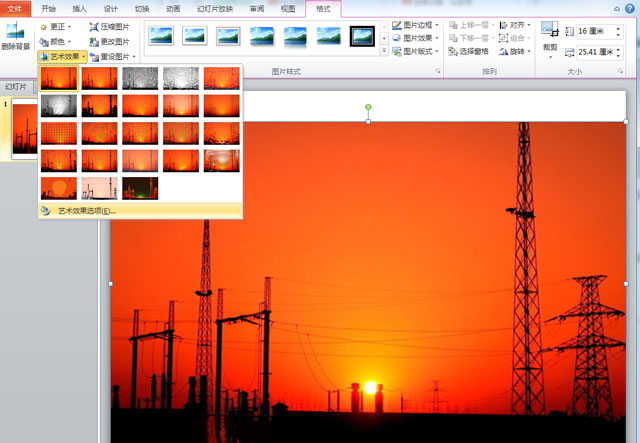Switch to the View (视图) tab
Screen dimensions: 640x443
(x=288, y=9)
